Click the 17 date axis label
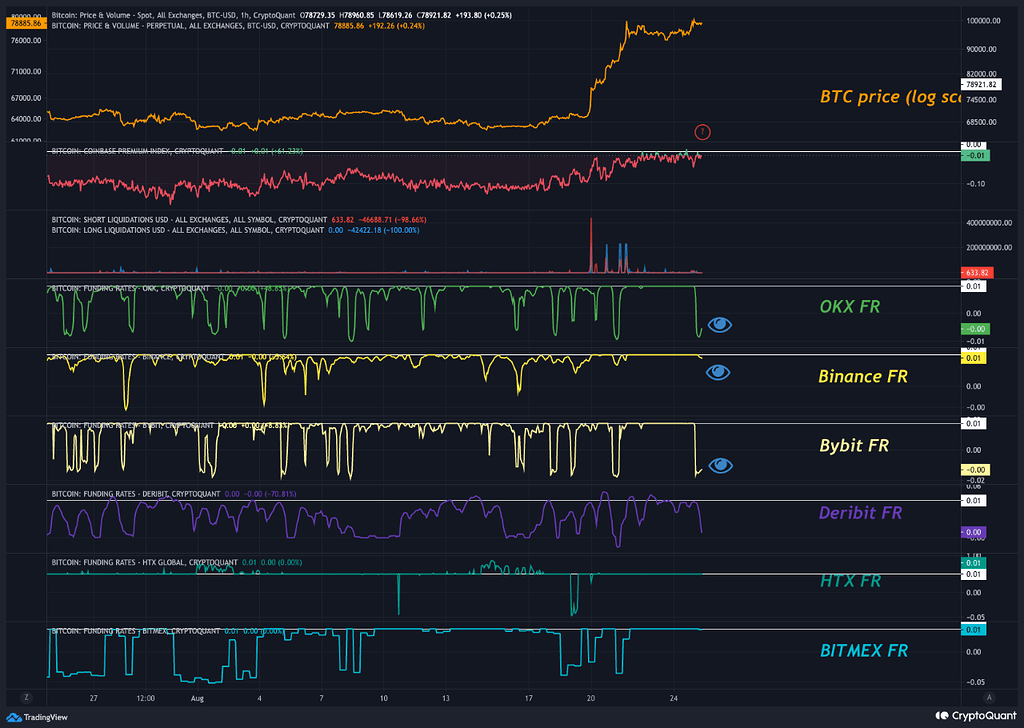 (528, 698)
